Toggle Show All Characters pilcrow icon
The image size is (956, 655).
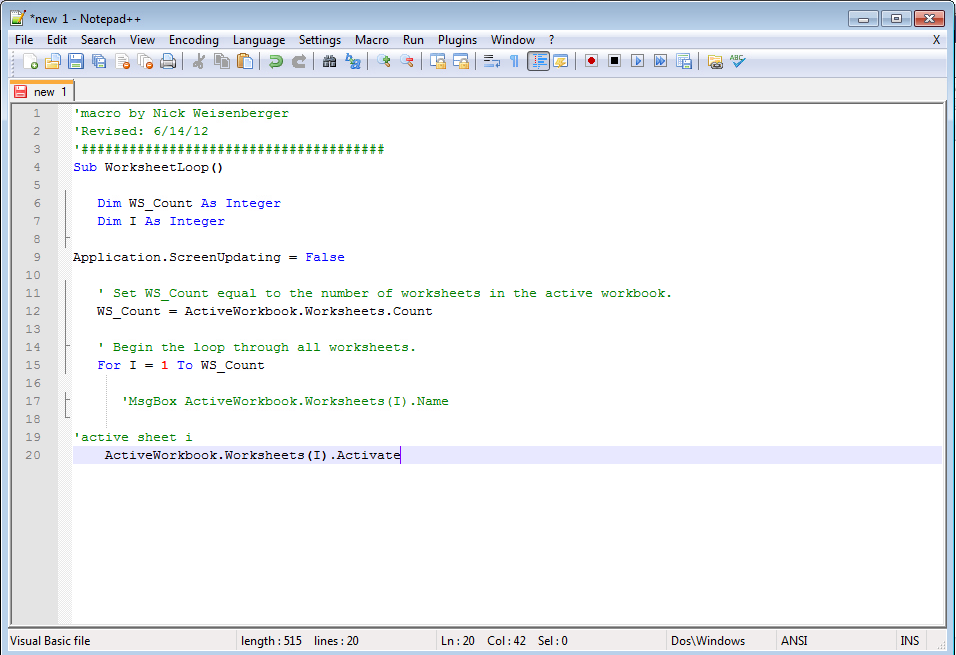coord(515,61)
